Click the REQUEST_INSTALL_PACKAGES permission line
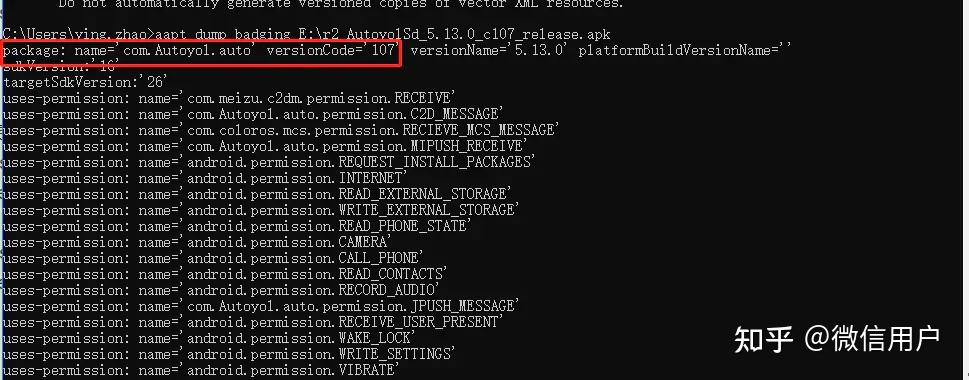This screenshot has height=380, width=969. pos(268,163)
